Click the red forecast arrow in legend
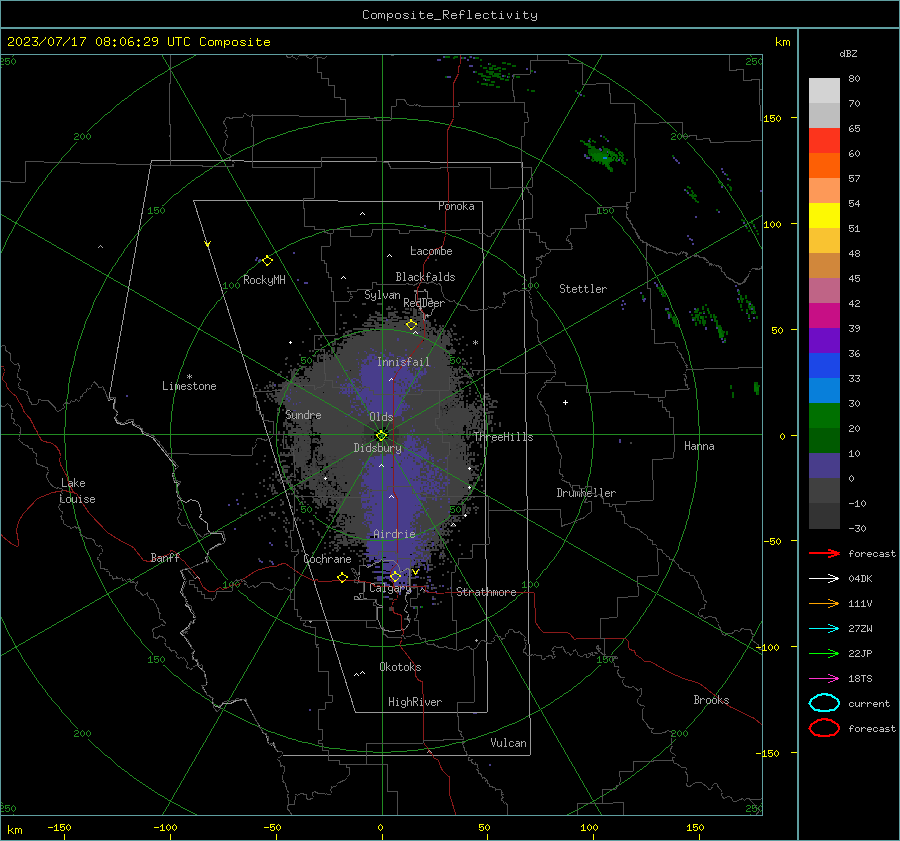The image size is (900, 841). tap(824, 553)
